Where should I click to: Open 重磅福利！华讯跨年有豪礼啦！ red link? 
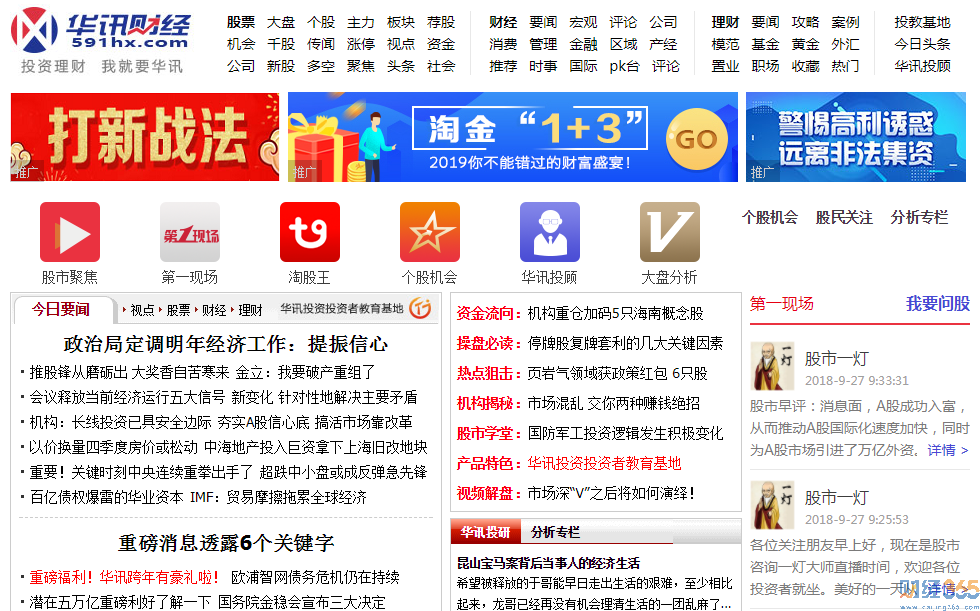[124, 577]
